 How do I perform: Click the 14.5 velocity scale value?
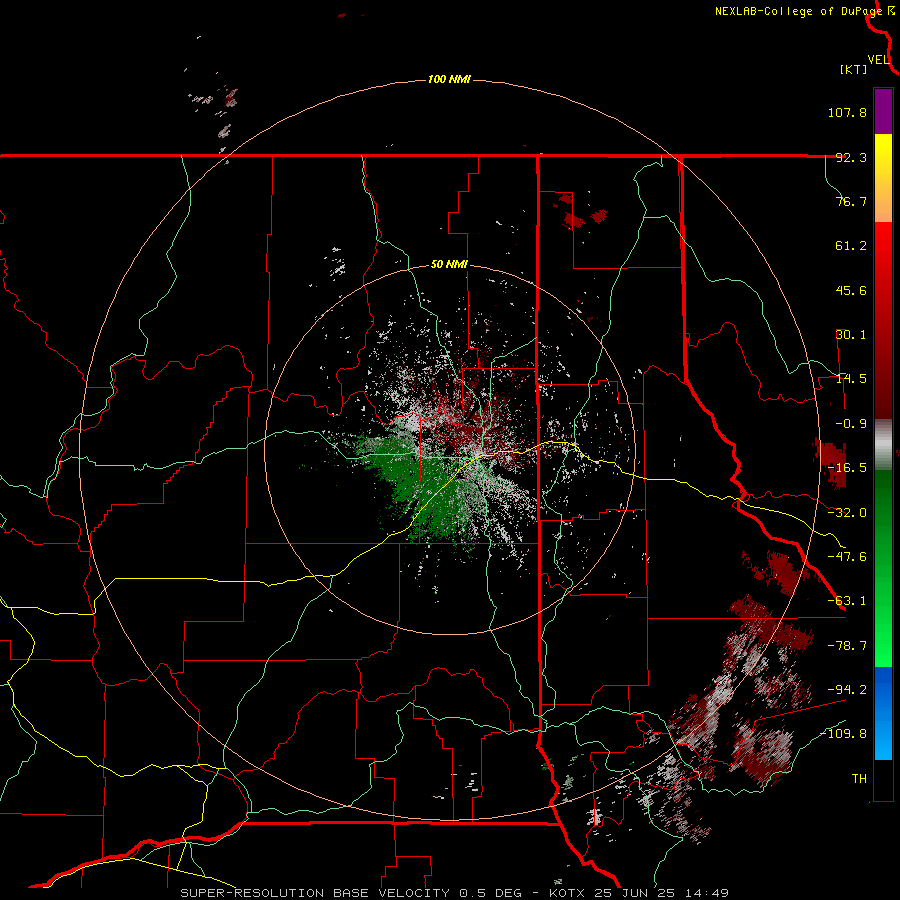[851, 379]
